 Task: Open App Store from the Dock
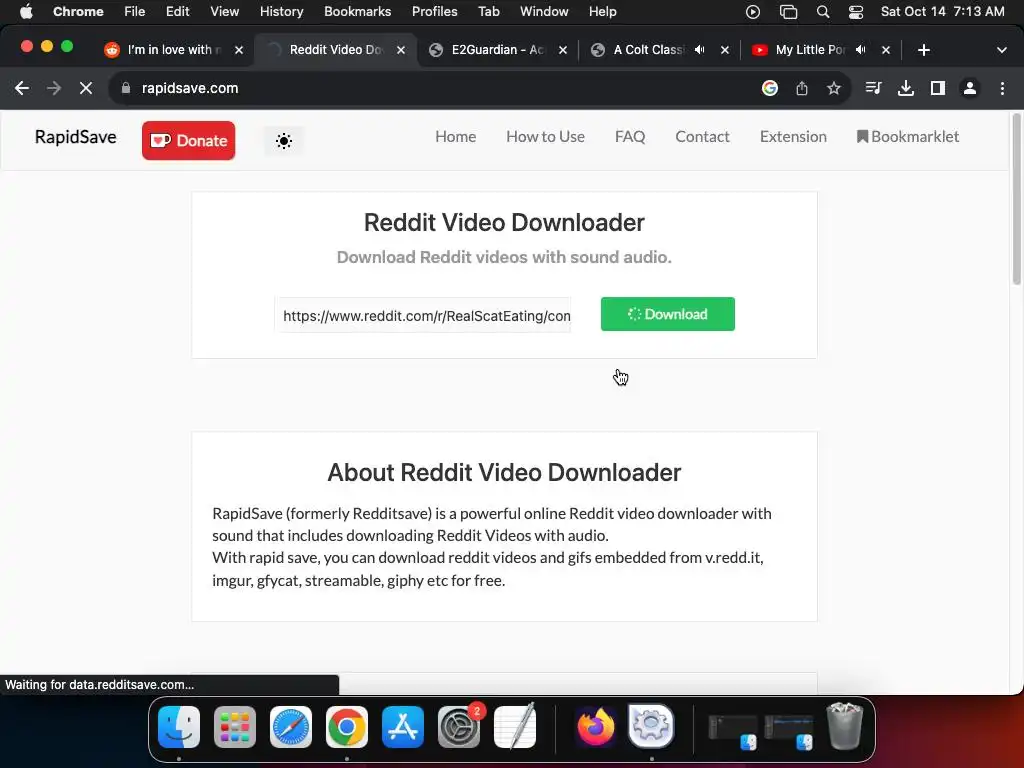[x=403, y=727]
